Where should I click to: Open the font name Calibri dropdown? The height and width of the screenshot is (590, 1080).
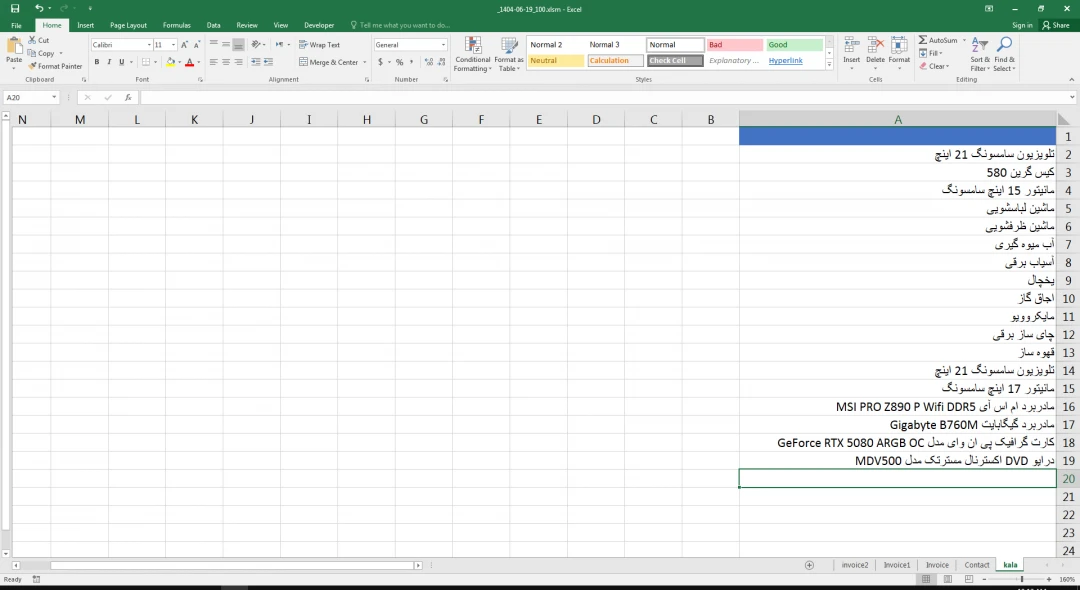149,45
